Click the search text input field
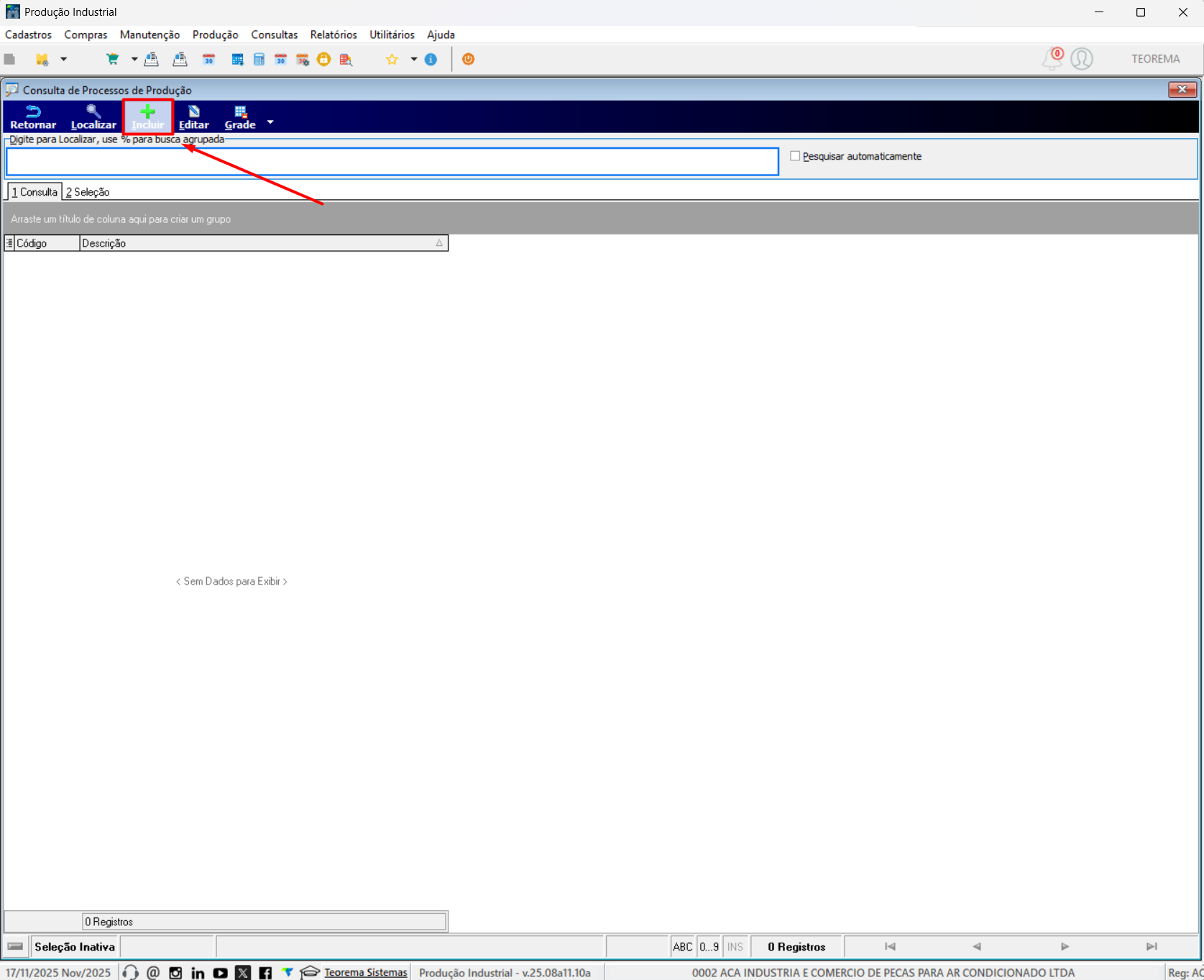The height and width of the screenshot is (980, 1204). pyautogui.click(x=392, y=162)
